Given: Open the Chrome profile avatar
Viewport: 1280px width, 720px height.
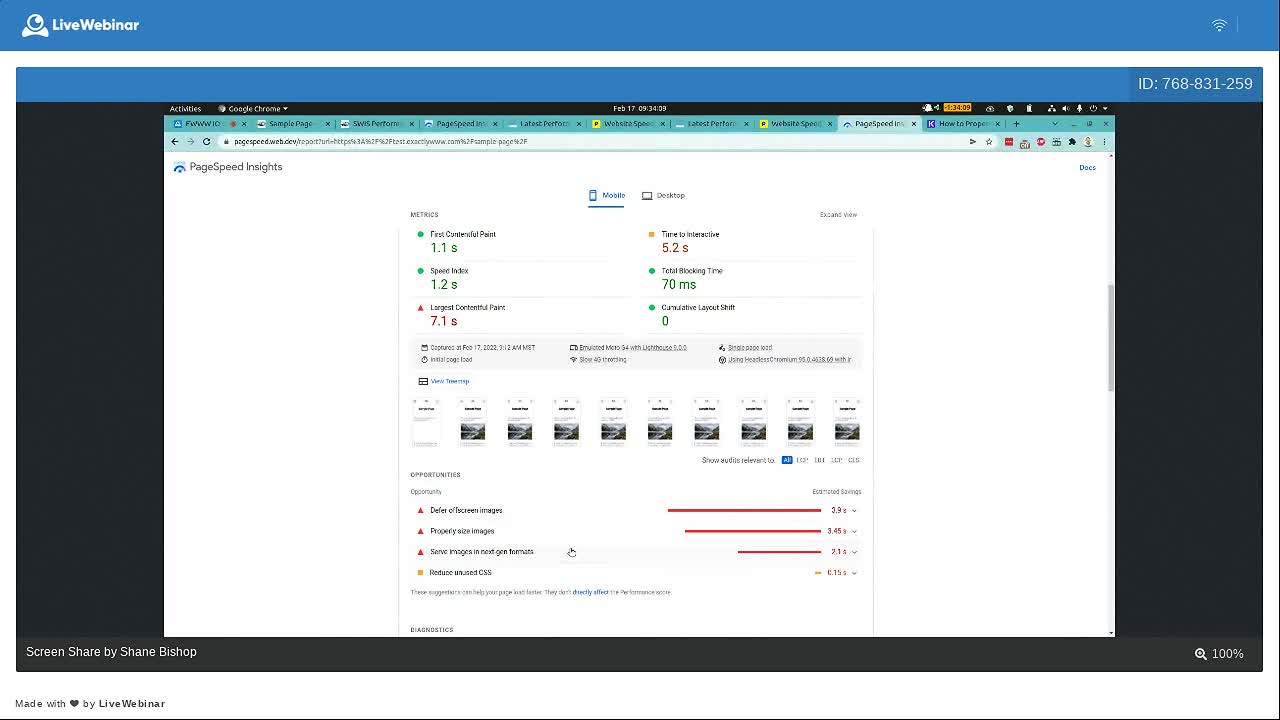Looking at the screenshot, I should [x=1088, y=142].
